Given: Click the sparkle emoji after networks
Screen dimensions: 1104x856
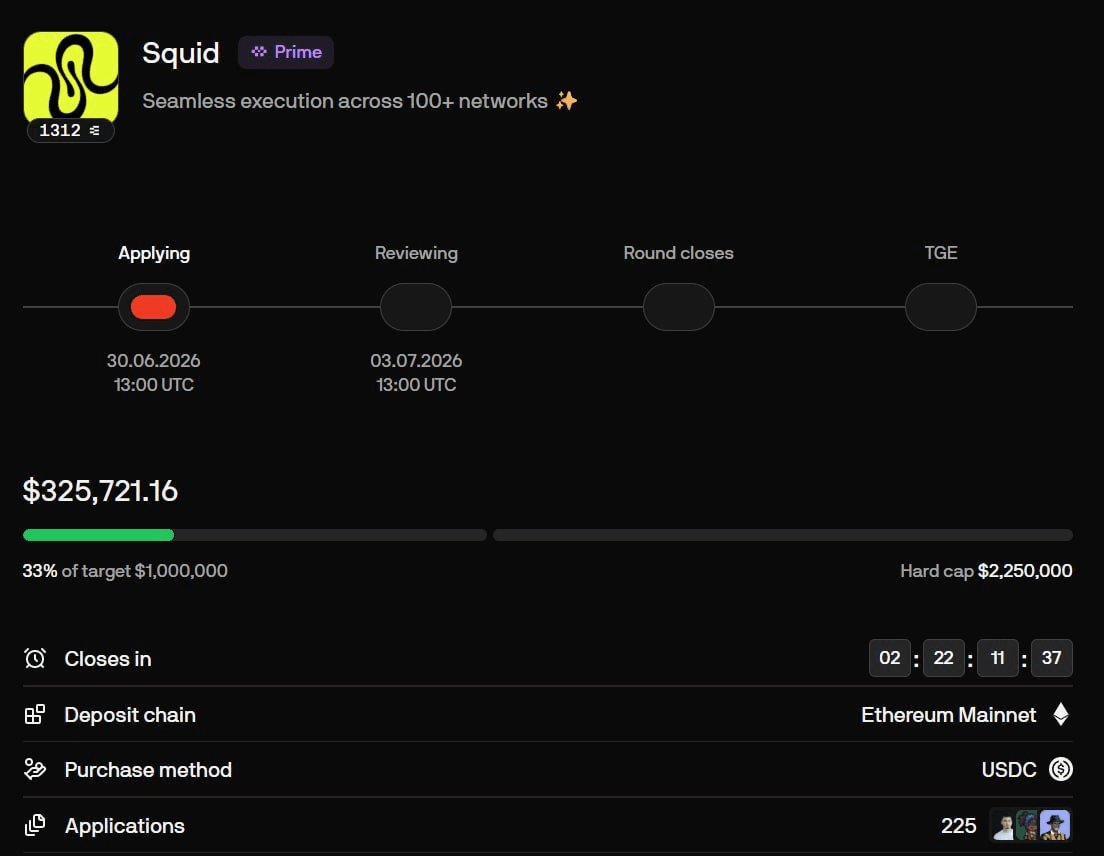Looking at the screenshot, I should (566, 101).
